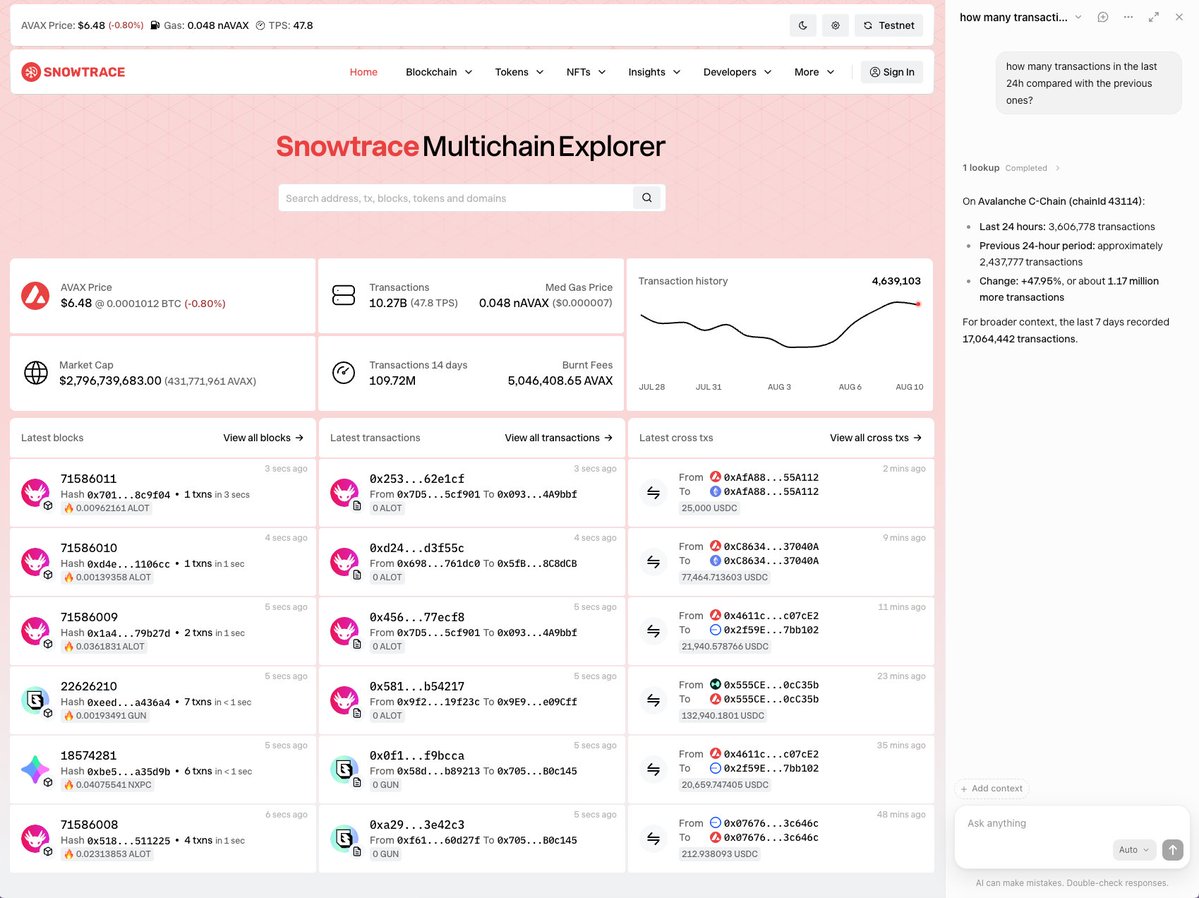Open block 71586011

[89, 479]
